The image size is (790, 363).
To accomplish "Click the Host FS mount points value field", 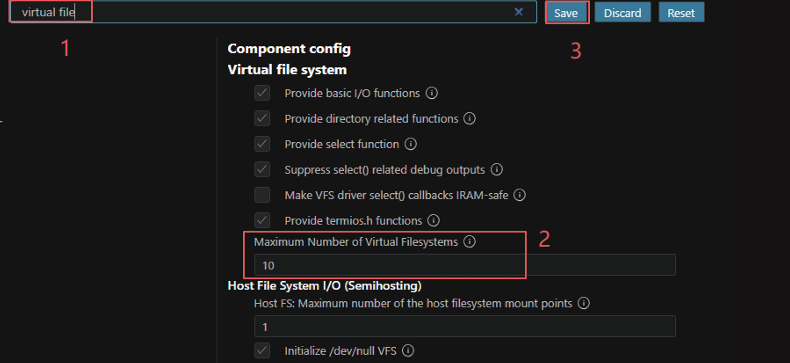I will coord(465,326).
